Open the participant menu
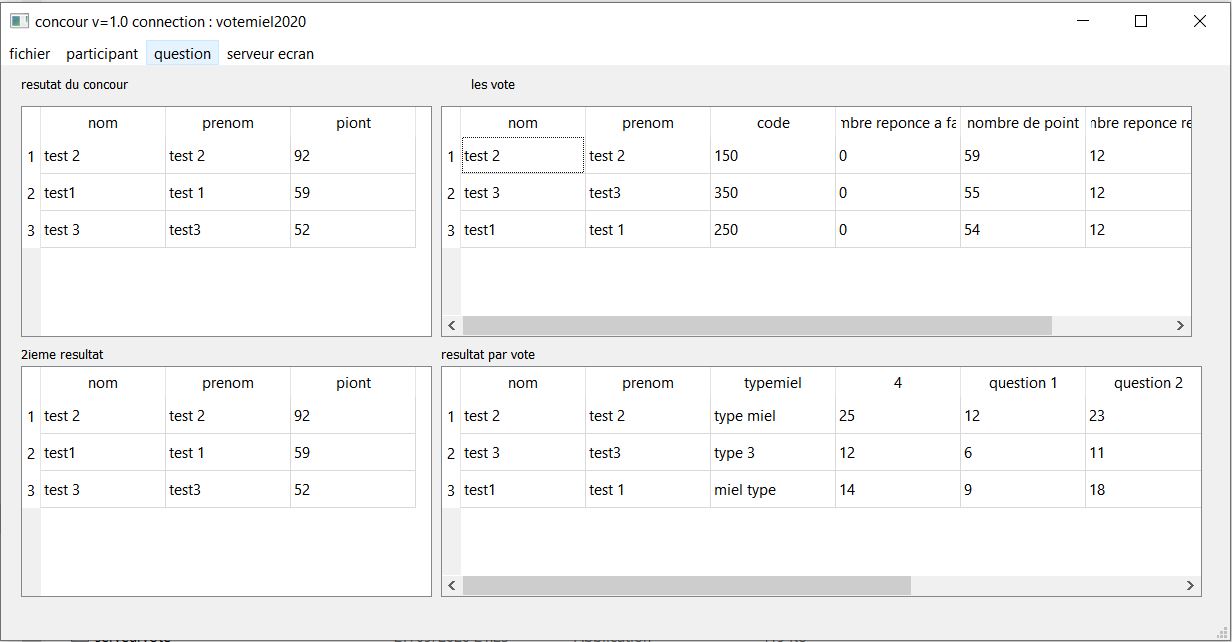Viewport: 1232px width, 642px height. (102, 54)
